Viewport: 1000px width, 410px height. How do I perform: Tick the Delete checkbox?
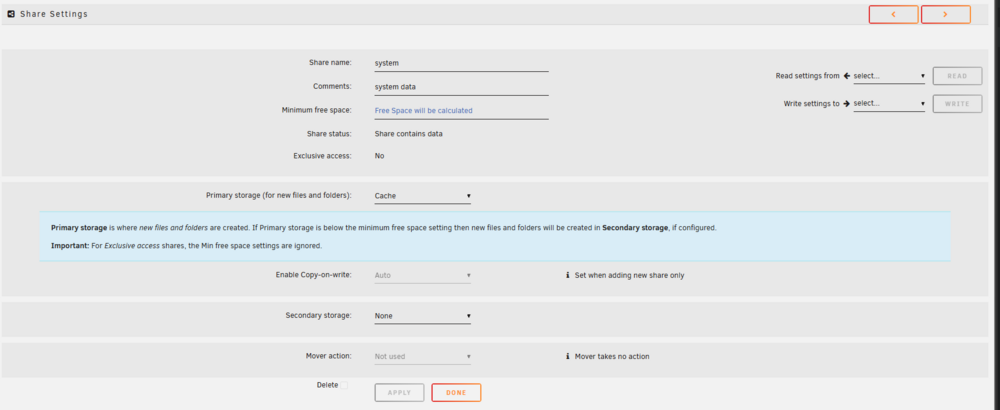(x=344, y=385)
